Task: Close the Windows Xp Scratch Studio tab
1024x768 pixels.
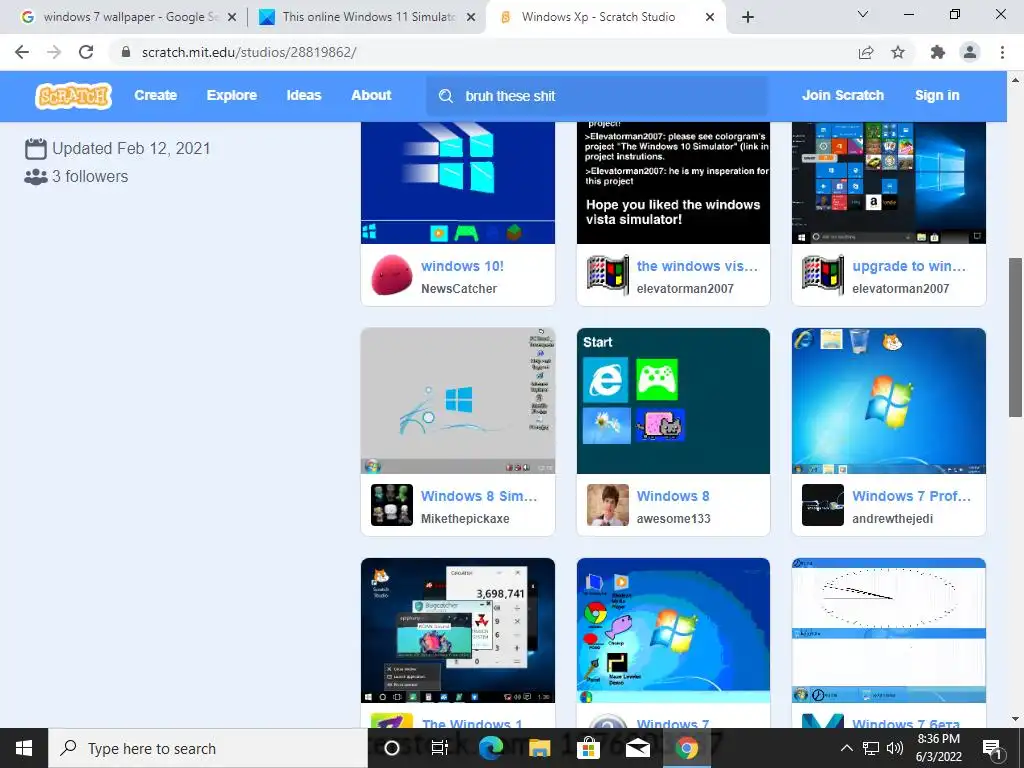Action: click(710, 17)
